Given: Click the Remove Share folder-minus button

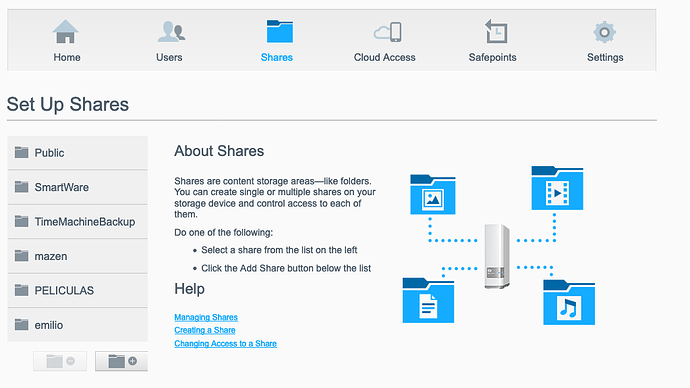Looking at the screenshot, I should pyautogui.click(x=60, y=361).
